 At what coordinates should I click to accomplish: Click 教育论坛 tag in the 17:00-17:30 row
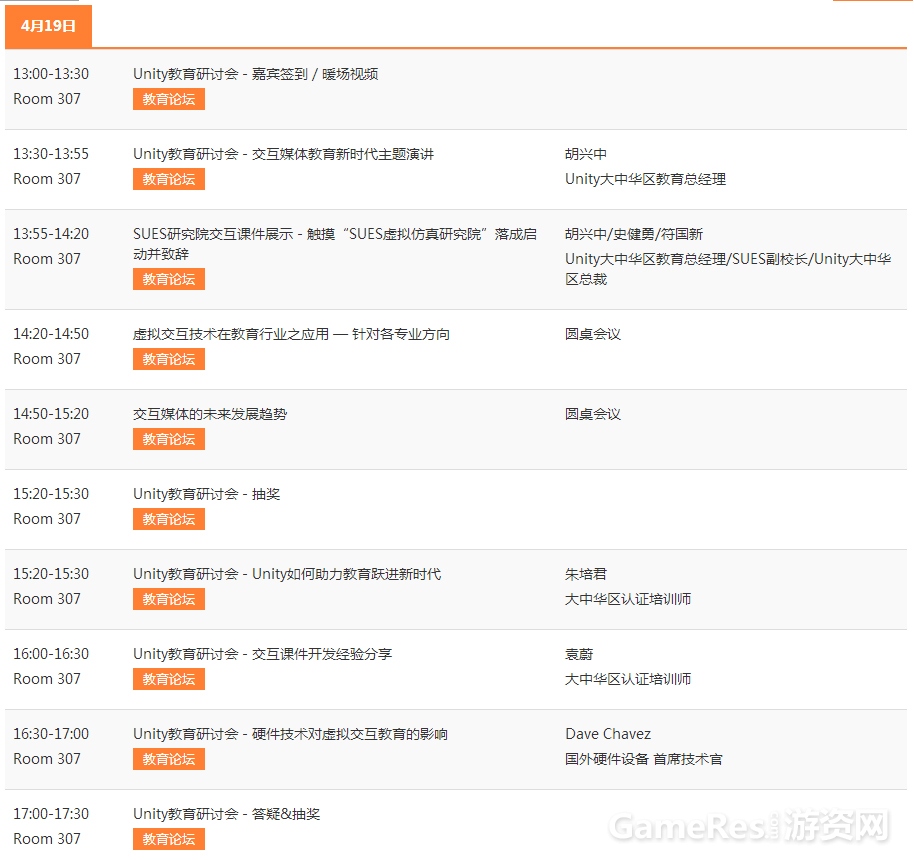click(x=168, y=839)
